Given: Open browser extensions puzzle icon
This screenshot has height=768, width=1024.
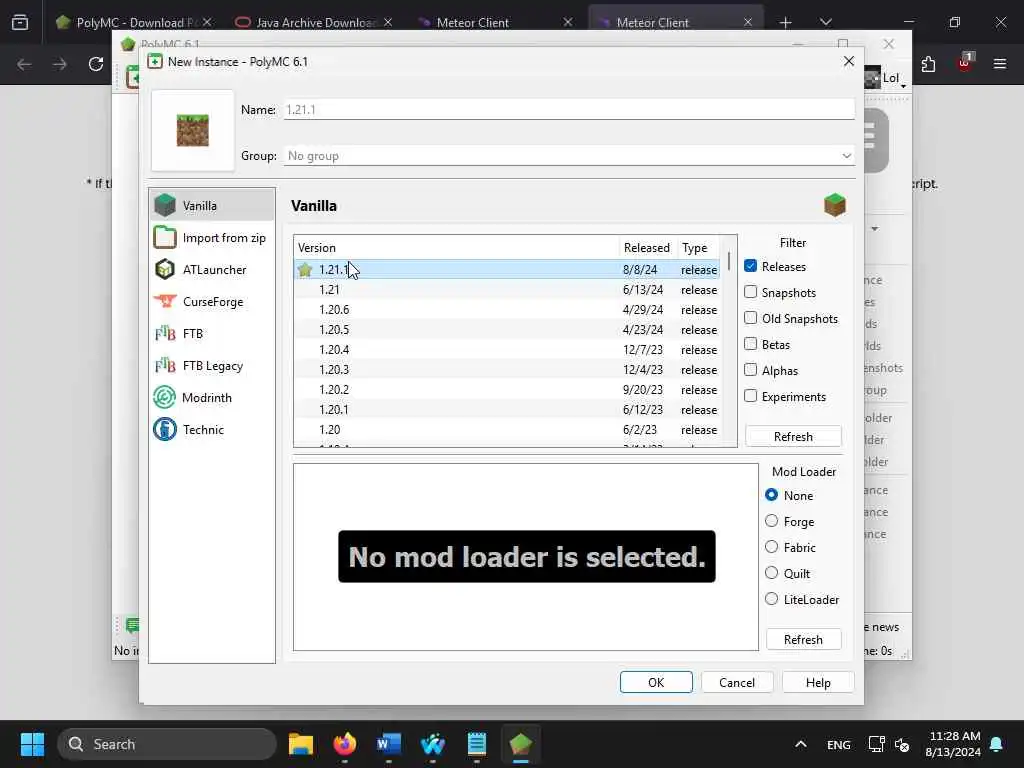Looking at the screenshot, I should point(928,64).
